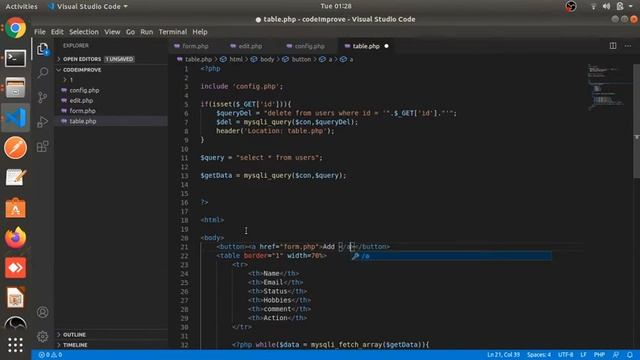Click Visual Studio Code dock icon
Viewport: 640px width, 360px height.
pos(16,118)
